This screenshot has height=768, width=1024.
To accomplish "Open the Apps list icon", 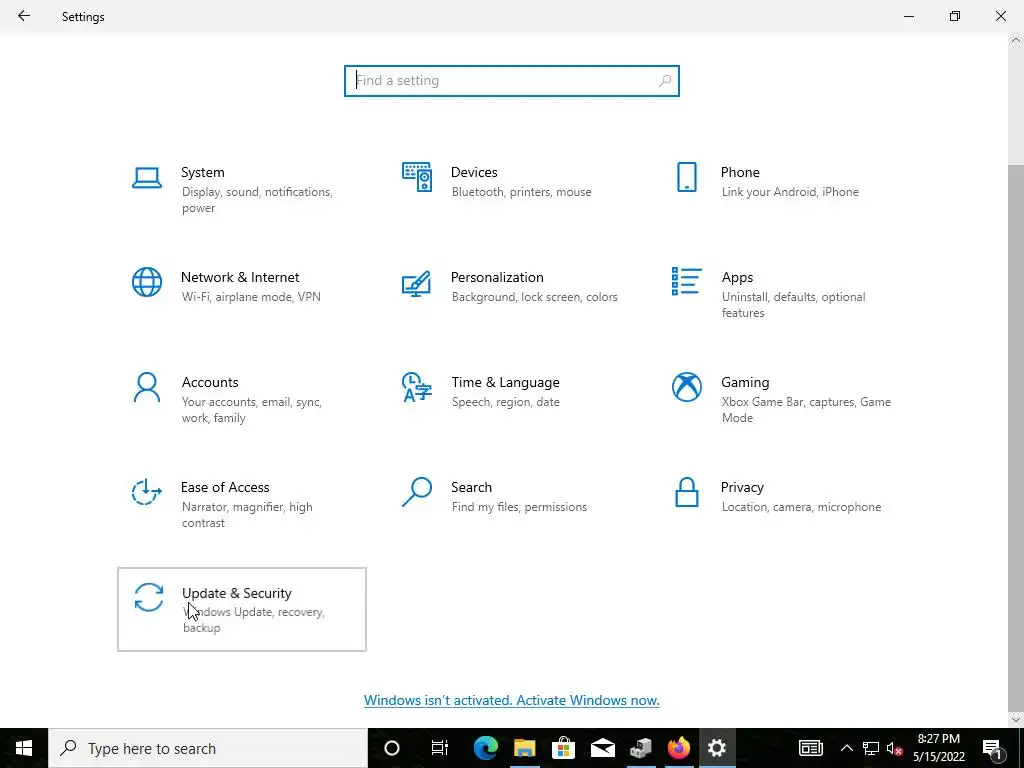I will [686, 281].
